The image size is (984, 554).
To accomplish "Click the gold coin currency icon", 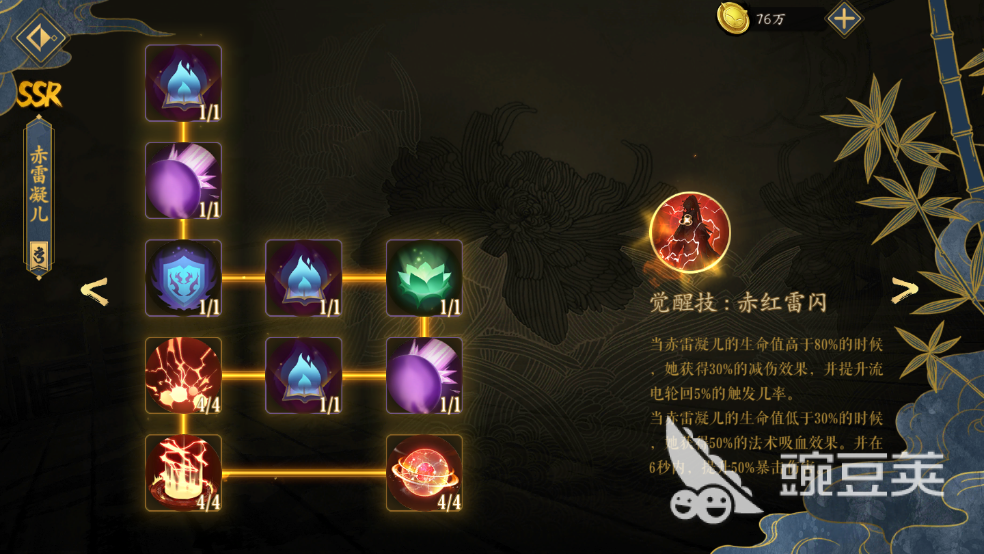I will pyautogui.click(x=733, y=18).
